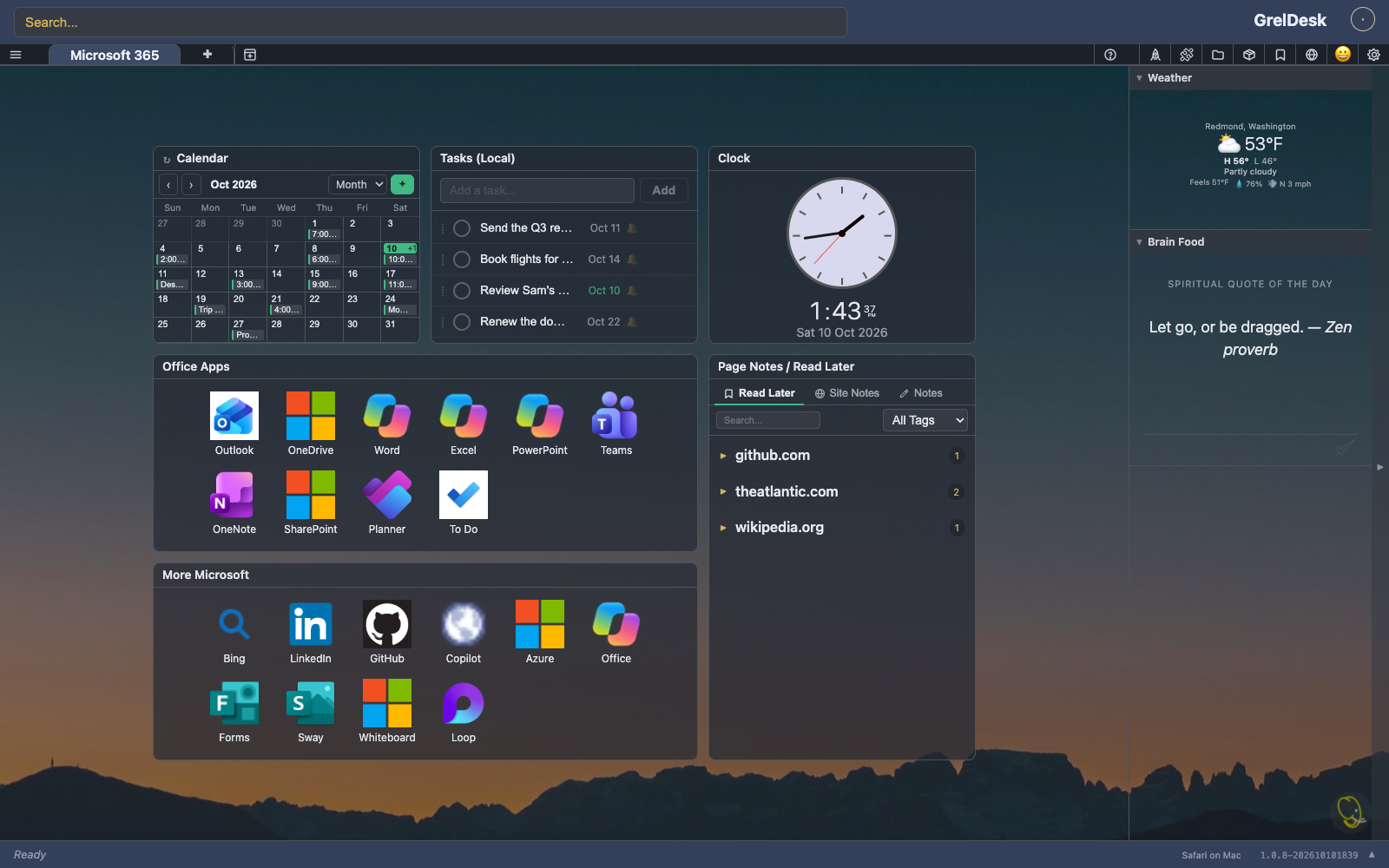Viewport: 1389px width, 868px height.
Task: Open the settings gear in toolbar
Action: click(x=1373, y=55)
